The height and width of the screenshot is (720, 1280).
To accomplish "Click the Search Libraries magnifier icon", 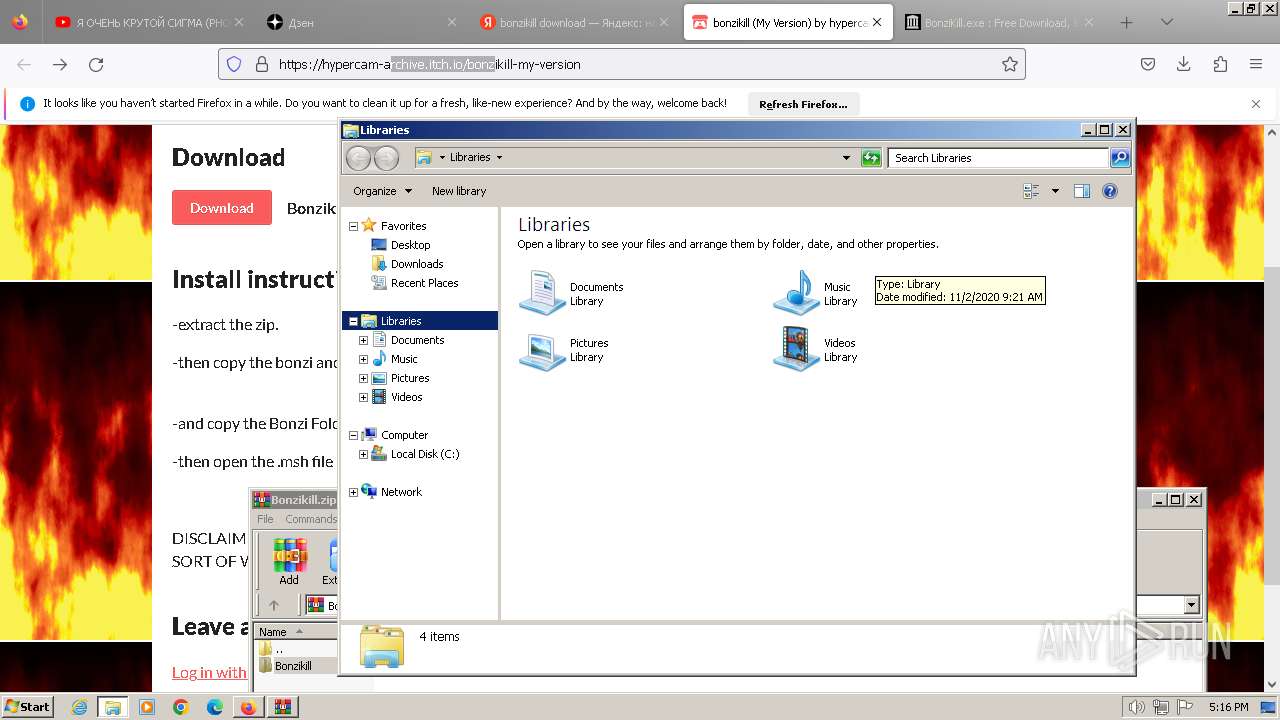I will tap(1120, 158).
